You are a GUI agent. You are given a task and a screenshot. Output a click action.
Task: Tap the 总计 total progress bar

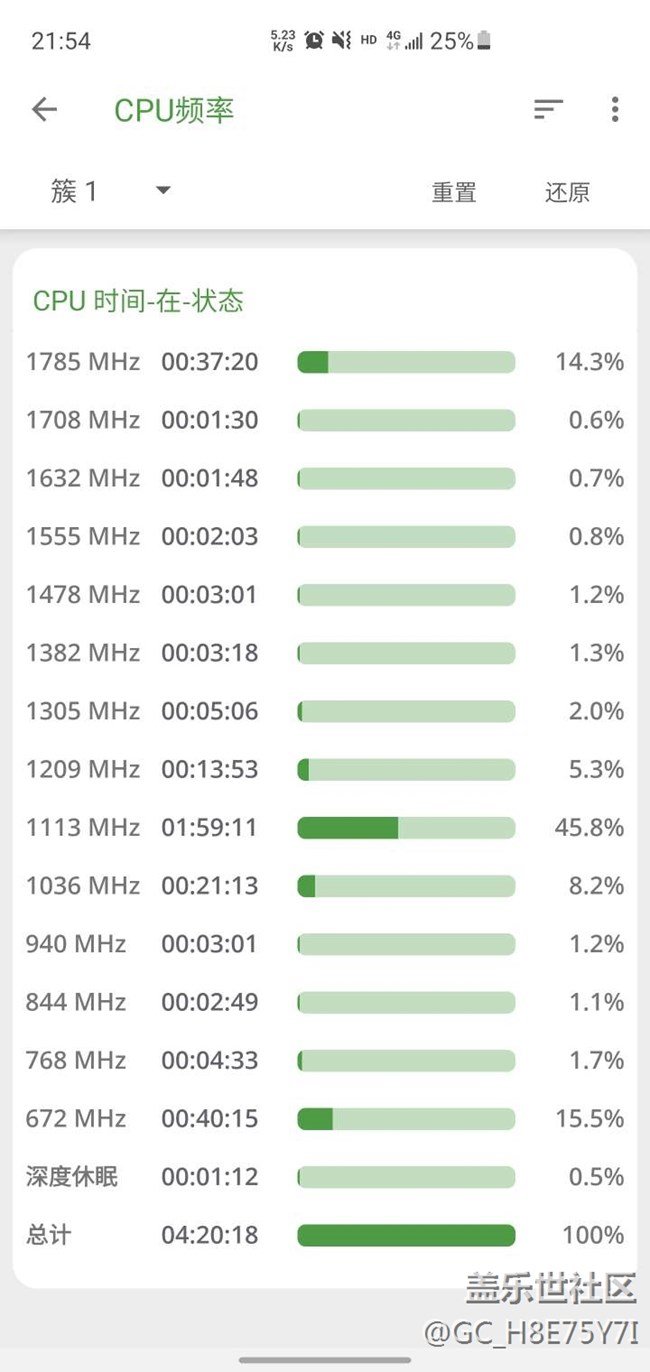[x=406, y=1235]
